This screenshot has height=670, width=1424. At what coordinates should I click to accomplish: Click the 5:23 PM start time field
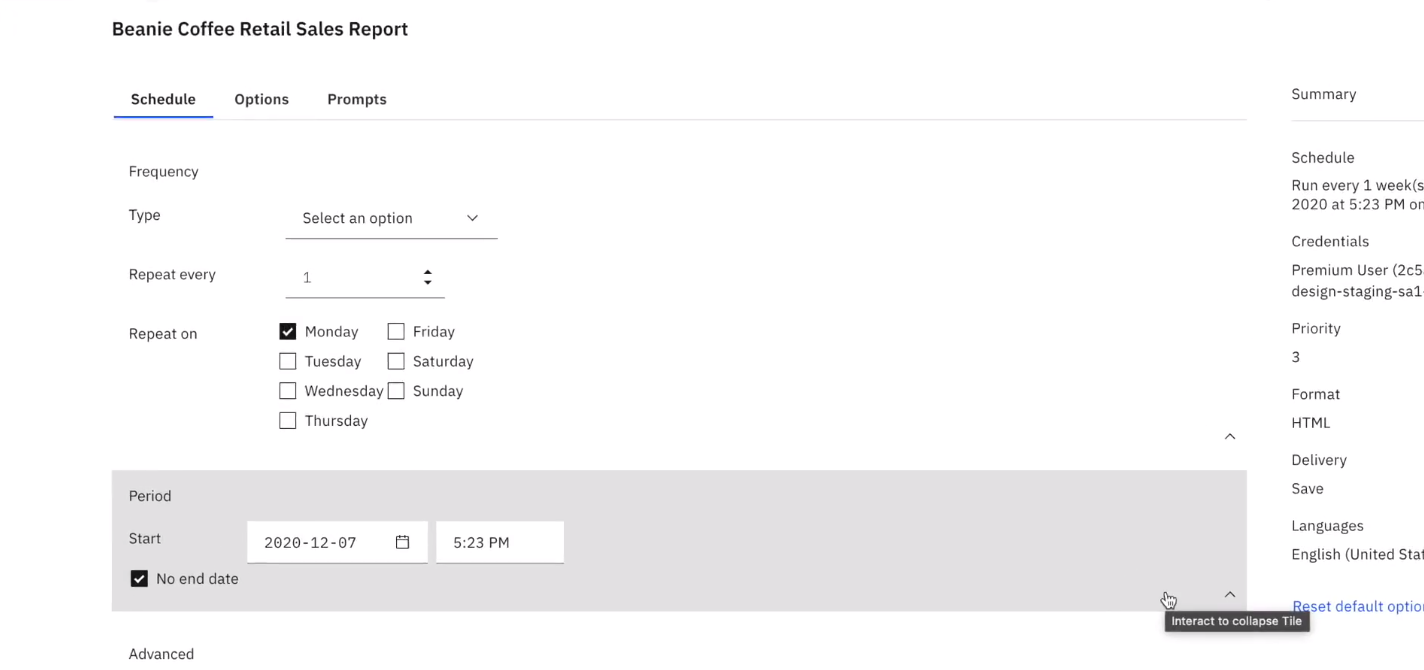point(499,543)
